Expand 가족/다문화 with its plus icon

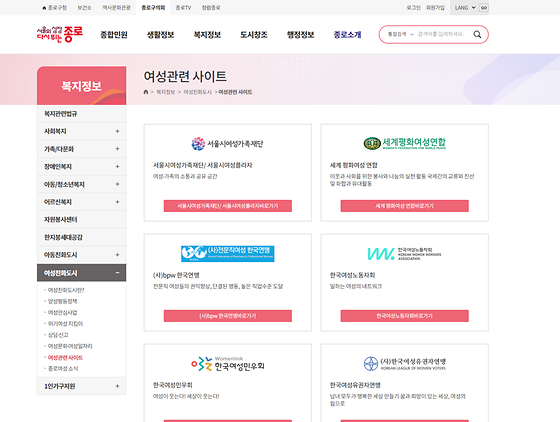point(117,149)
